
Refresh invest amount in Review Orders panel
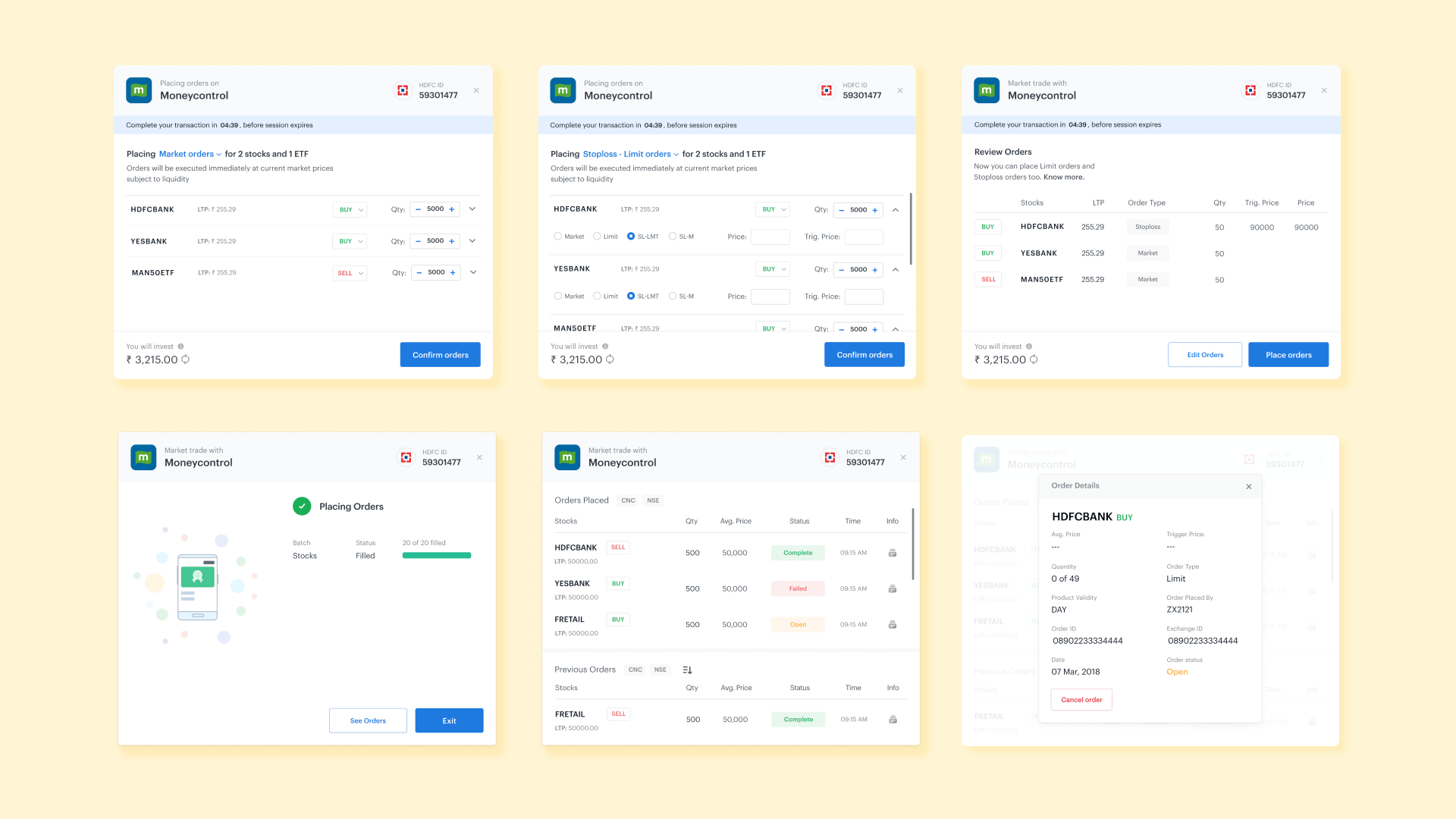point(1034,359)
